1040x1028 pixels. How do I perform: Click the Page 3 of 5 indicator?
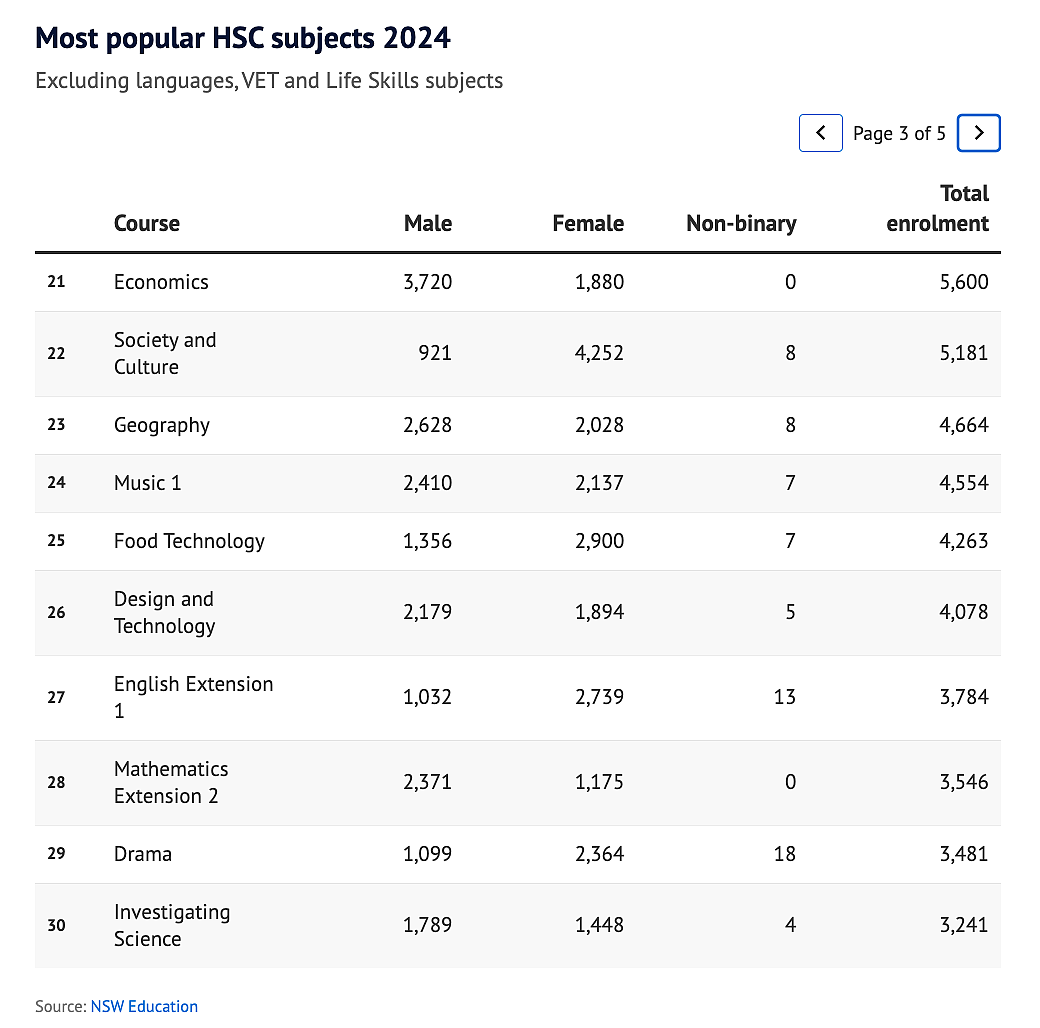click(899, 134)
